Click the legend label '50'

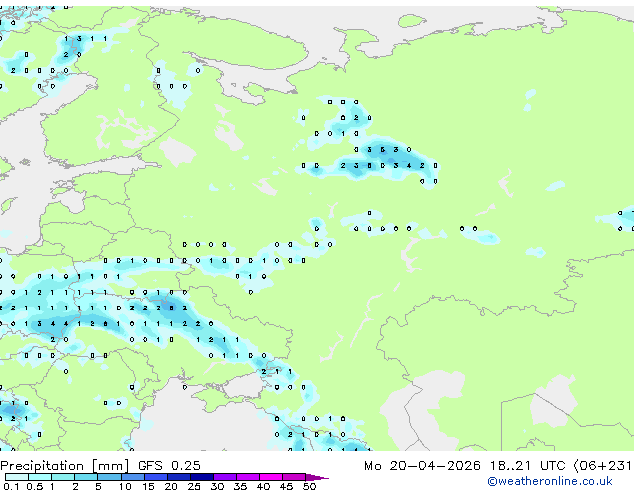pos(309,486)
